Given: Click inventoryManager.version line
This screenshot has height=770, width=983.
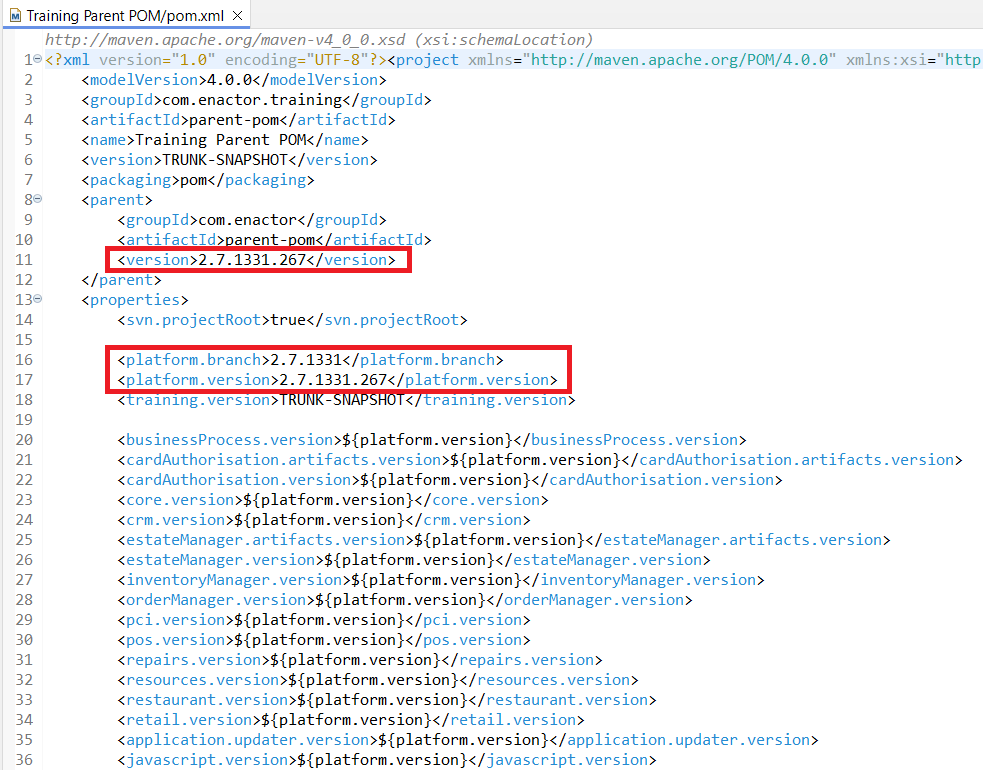Looking at the screenshot, I should (441, 580).
